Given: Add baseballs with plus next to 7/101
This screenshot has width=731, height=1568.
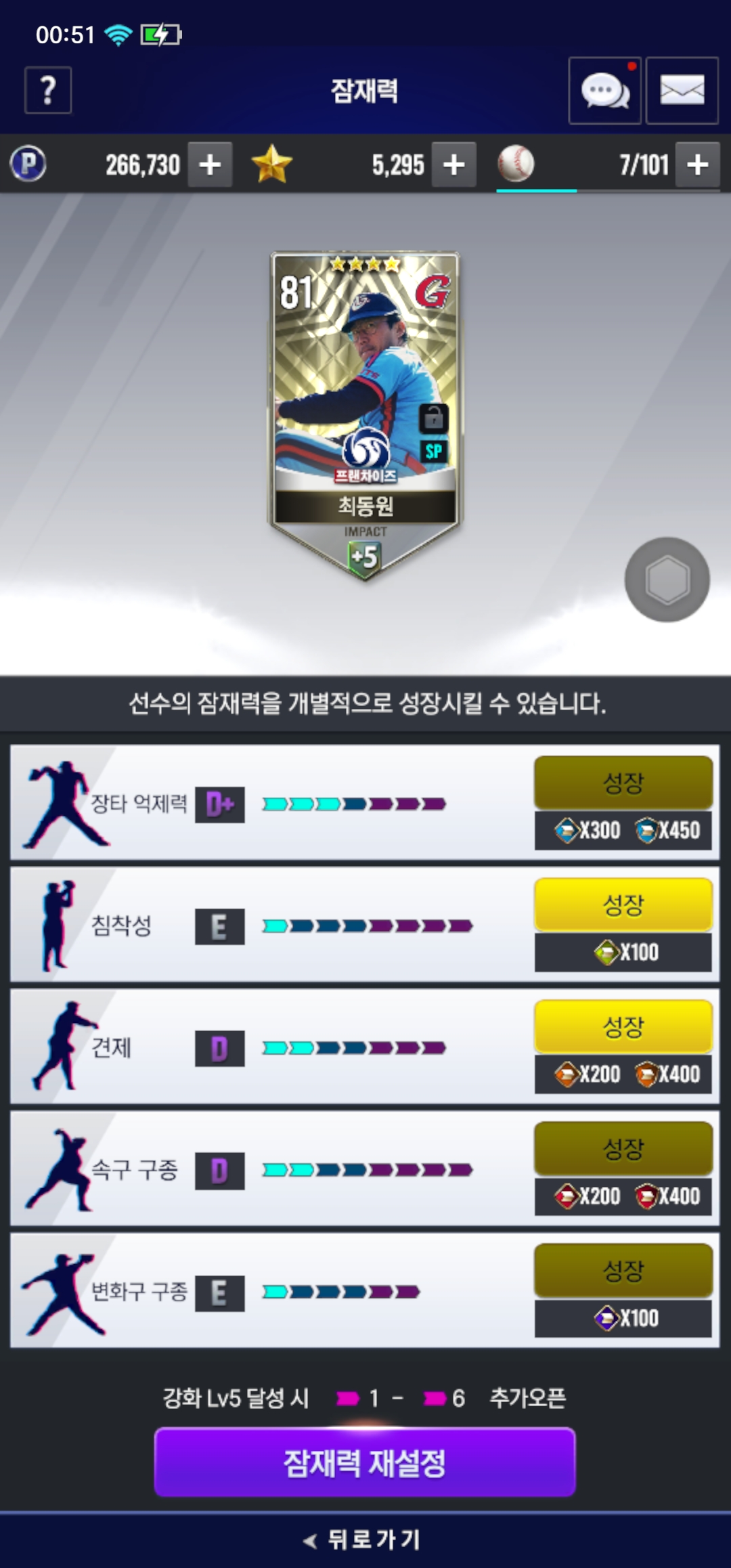Looking at the screenshot, I should (698, 165).
